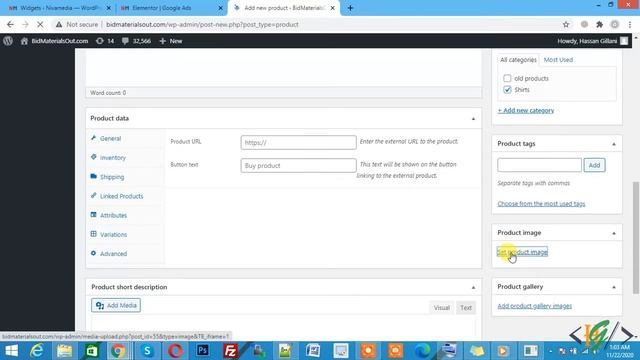Bookmark this page with the star
The width and height of the screenshot is (640, 360).
click(x=566, y=24)
